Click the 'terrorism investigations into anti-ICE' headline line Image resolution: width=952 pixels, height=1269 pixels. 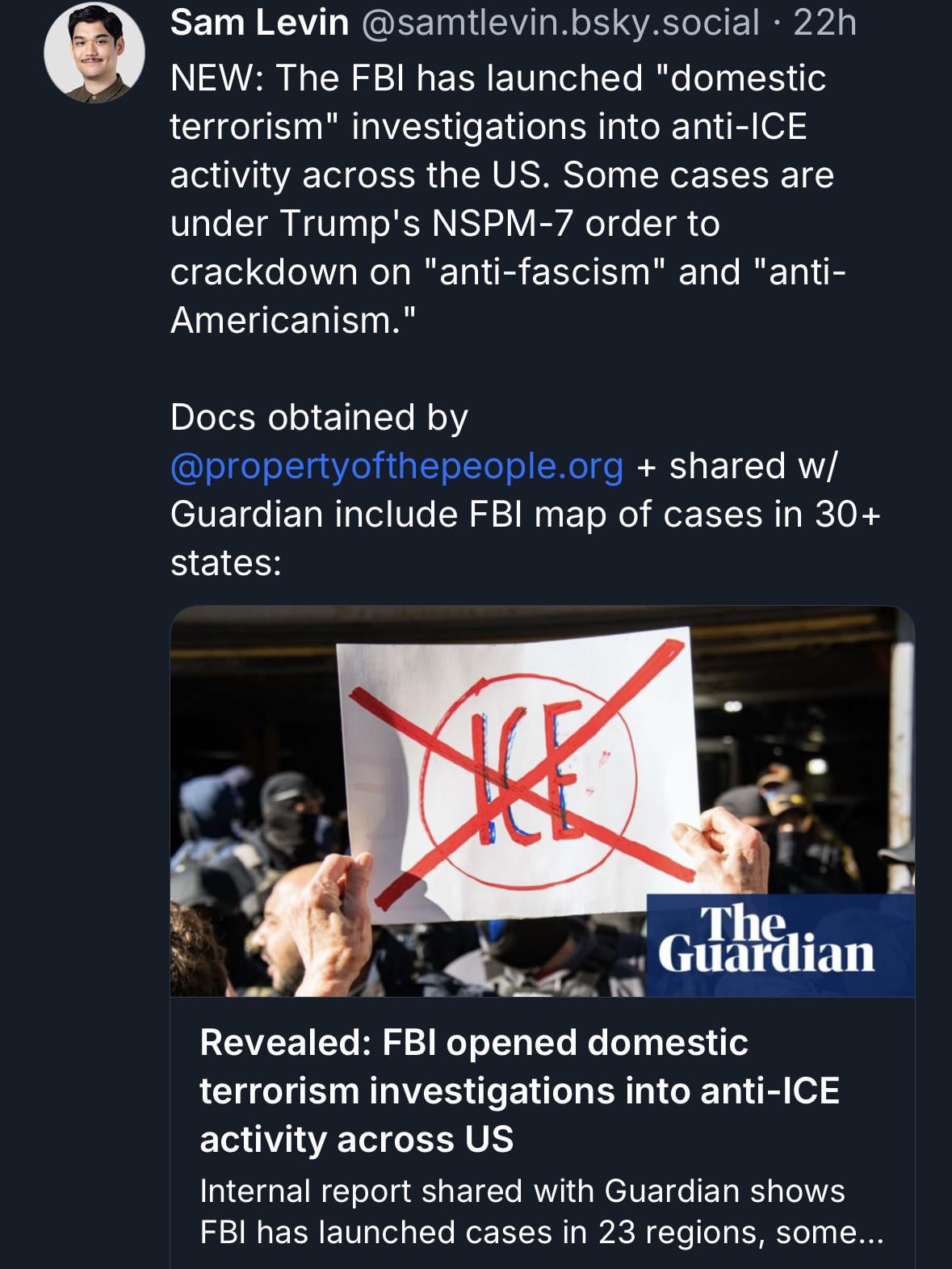coord(519,1090)
